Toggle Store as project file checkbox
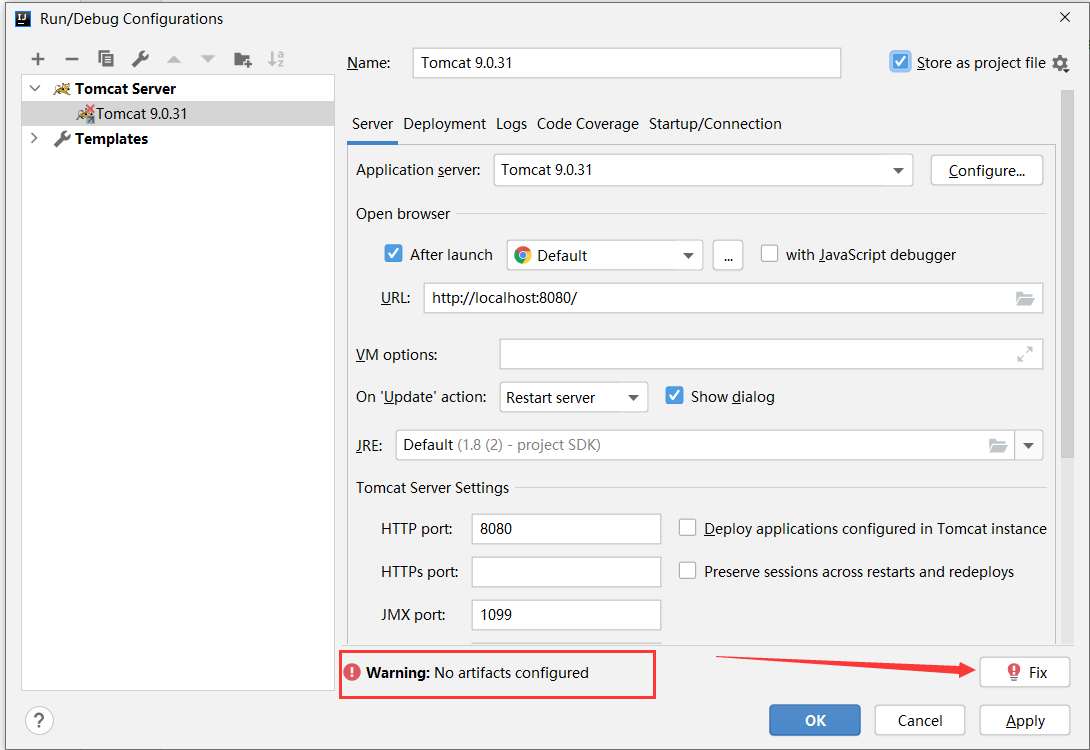Image resolution: width=1090 pixels, height=750 pixels. coord(900,62)
